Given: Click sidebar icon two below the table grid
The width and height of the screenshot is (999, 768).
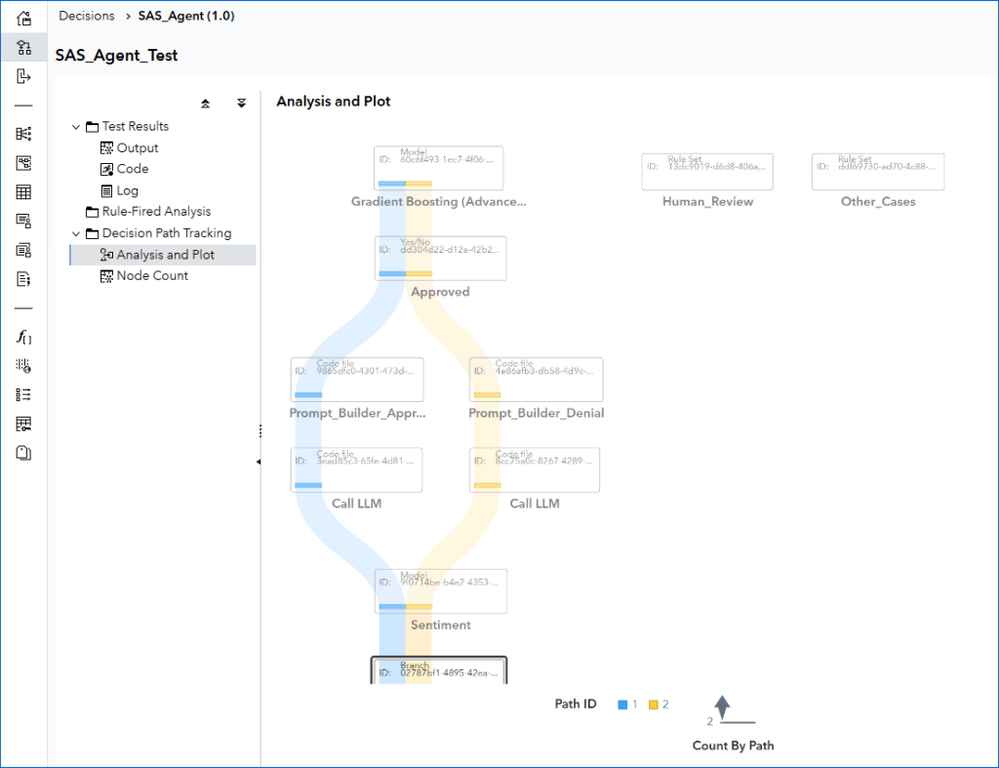Looking at the screenshot, I should coord(24,250).
